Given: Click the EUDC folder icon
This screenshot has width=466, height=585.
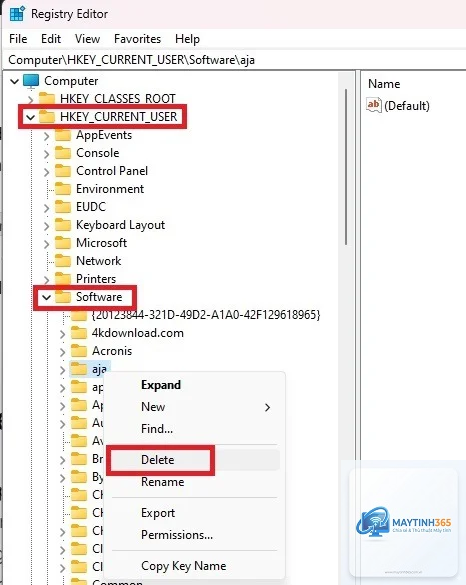Looking at the screenshot, I should click(63, 207).
